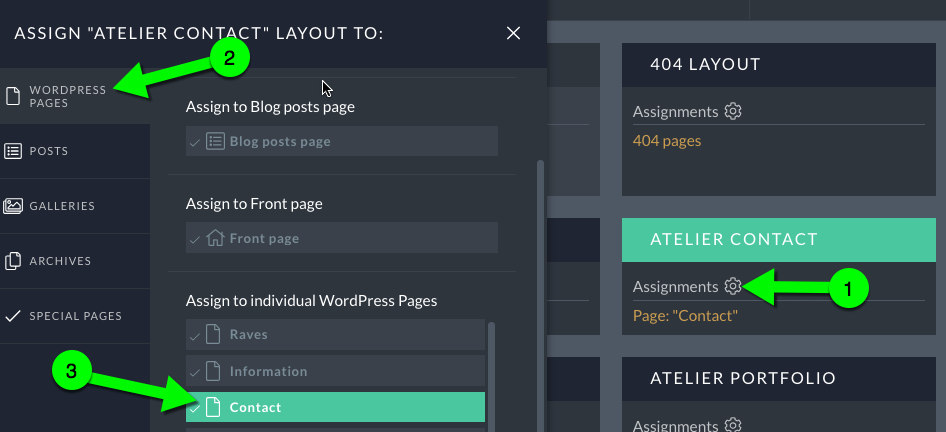Click Assign to individual WordPress Pages heading
Viewport: 946px width, 432px height.
311,300
